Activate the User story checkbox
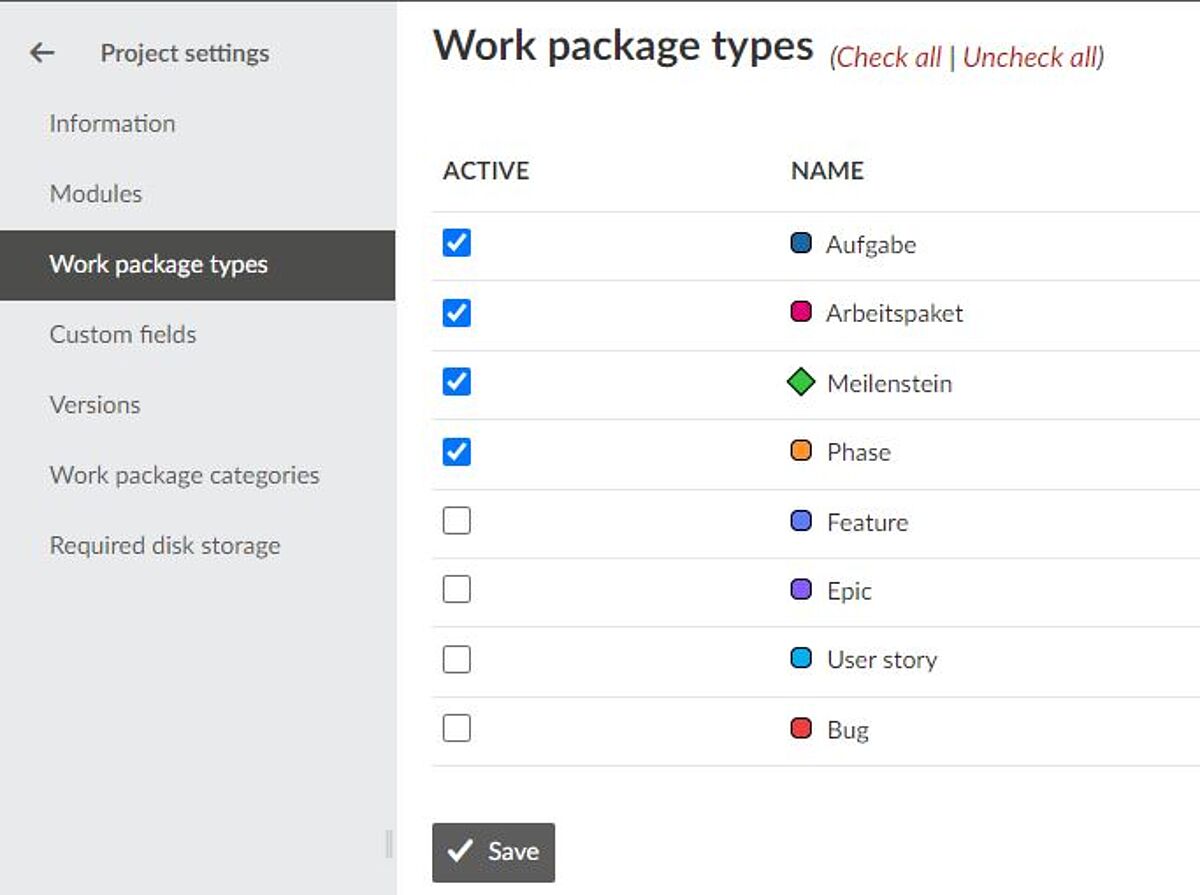Screen dimensions: 1200x895 (x=457, y=660)
